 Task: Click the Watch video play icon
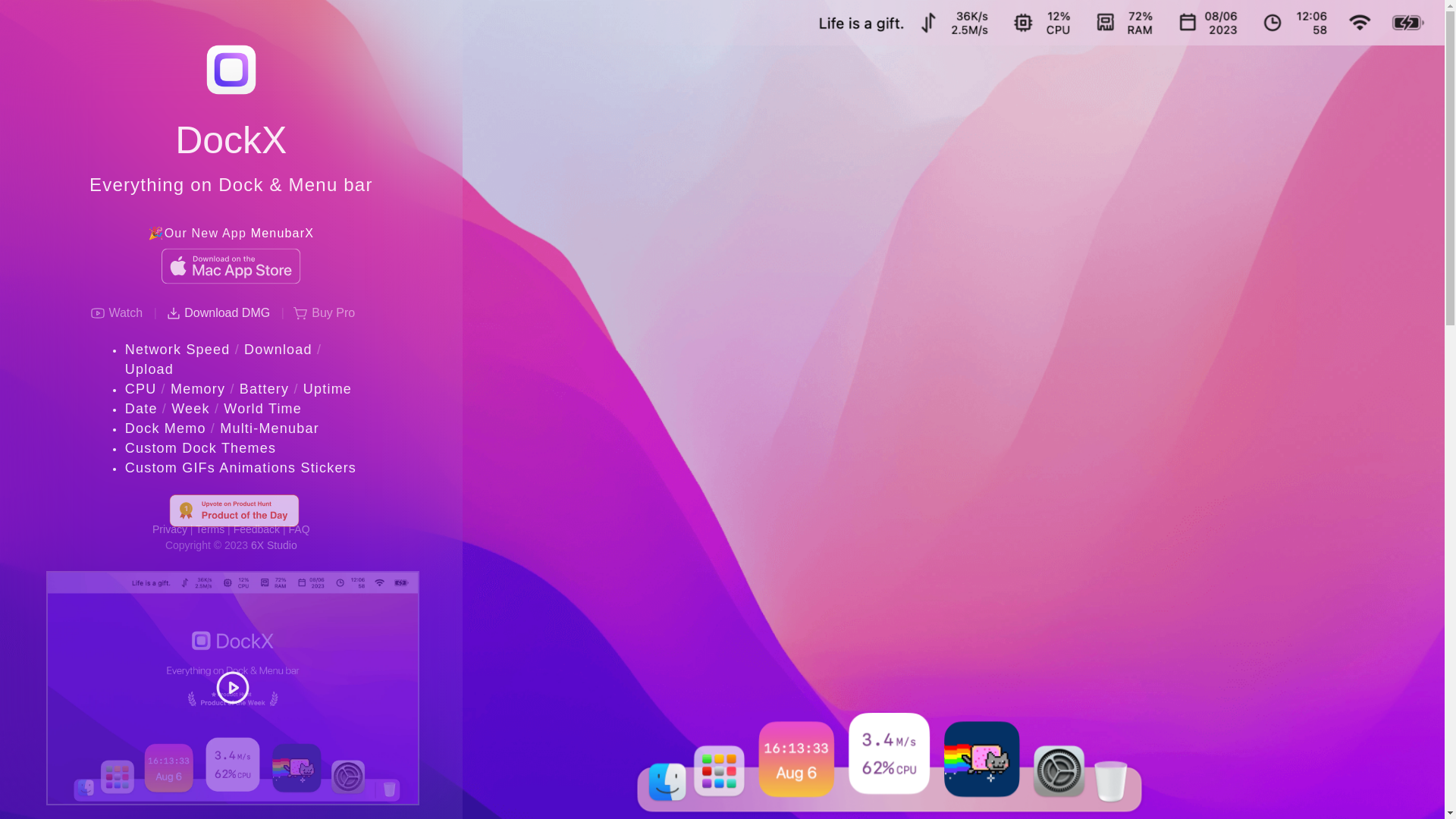pyautogui.click(x=98, y=313)
